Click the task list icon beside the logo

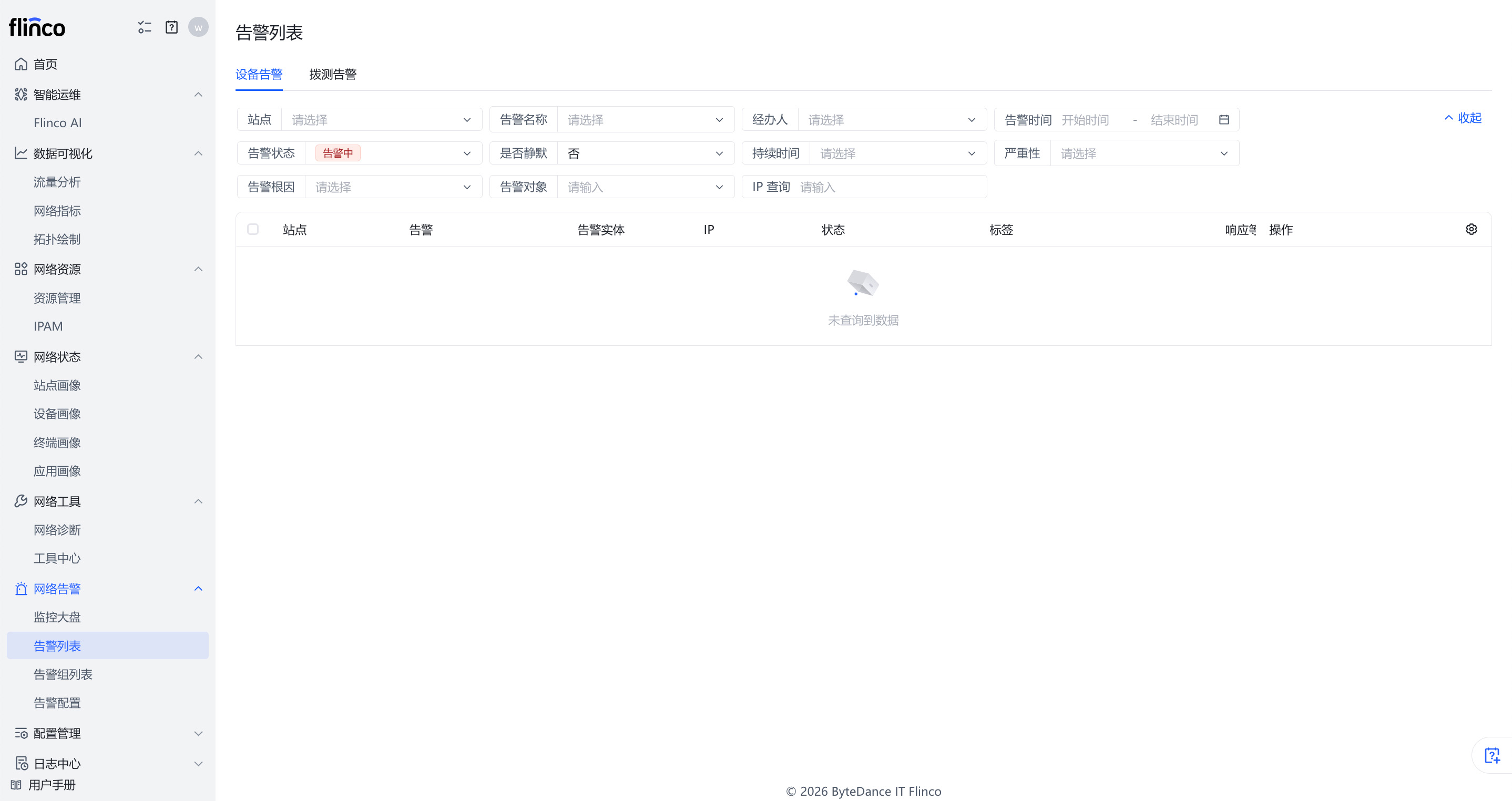tap(145, 27)
